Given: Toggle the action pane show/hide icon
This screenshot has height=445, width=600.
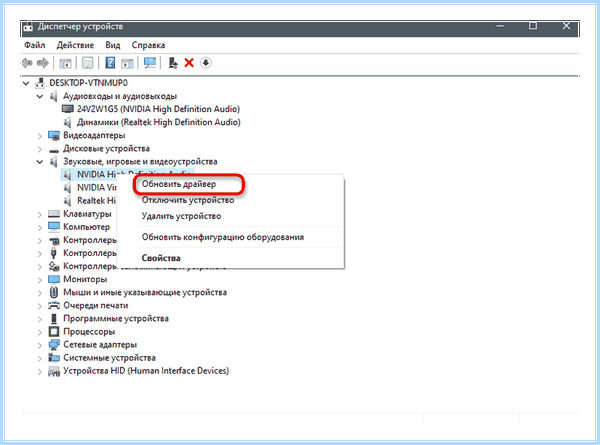Looking at the screenshot, I should [127, 63].
